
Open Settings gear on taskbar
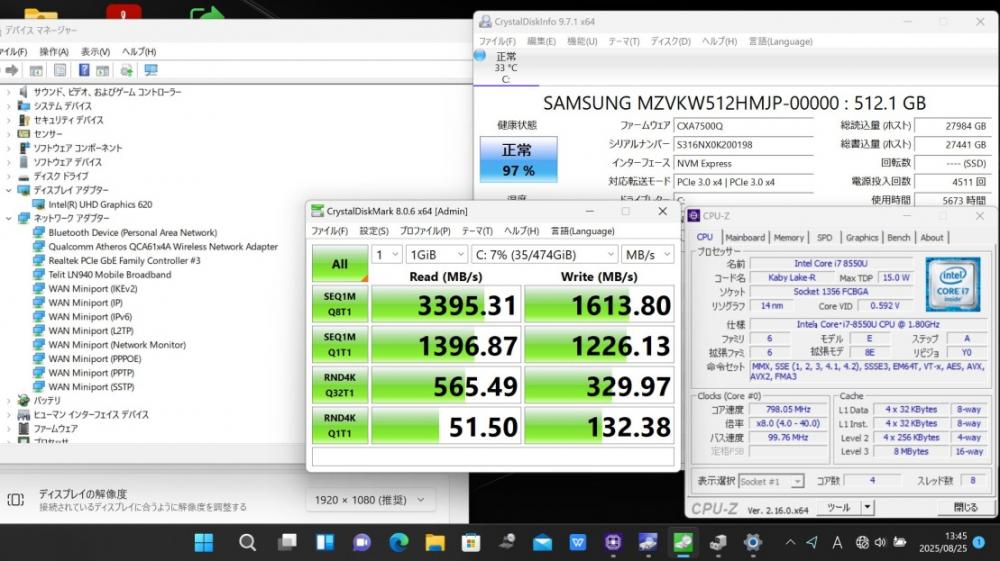point(753,543)
